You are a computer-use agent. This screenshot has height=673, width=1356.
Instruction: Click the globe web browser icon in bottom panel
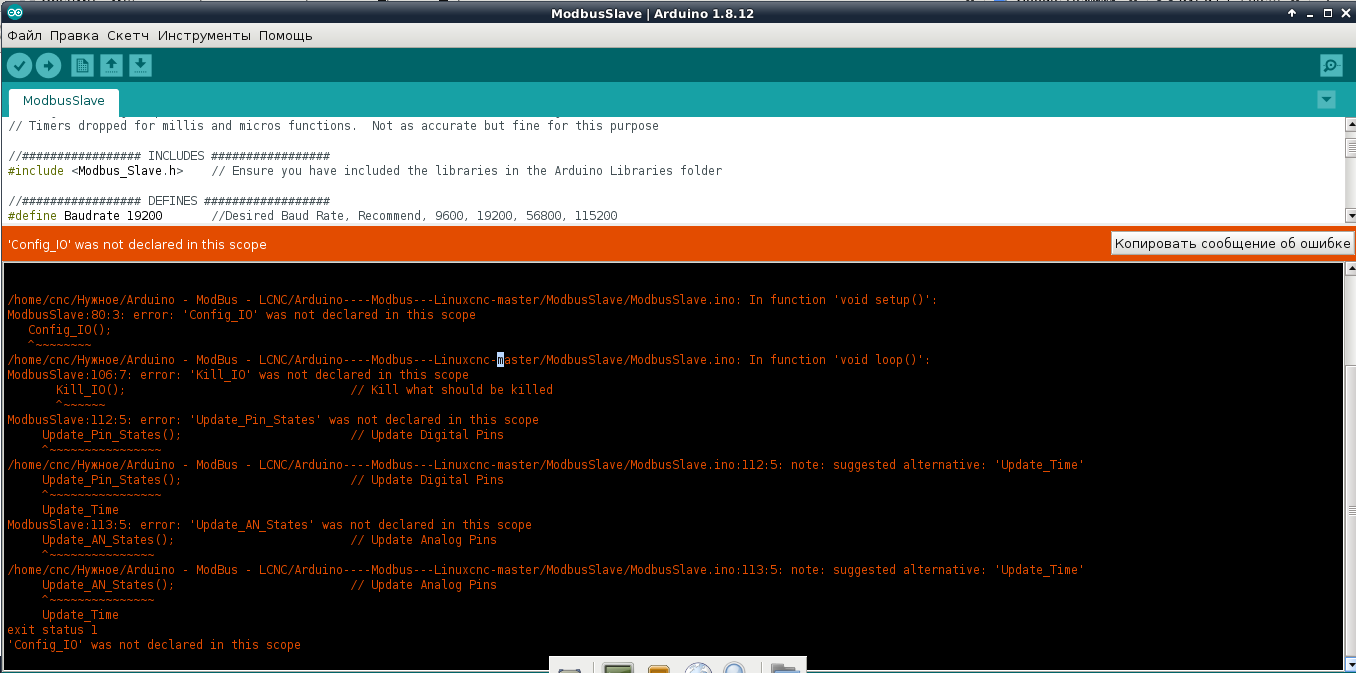(x=698, y=667)
